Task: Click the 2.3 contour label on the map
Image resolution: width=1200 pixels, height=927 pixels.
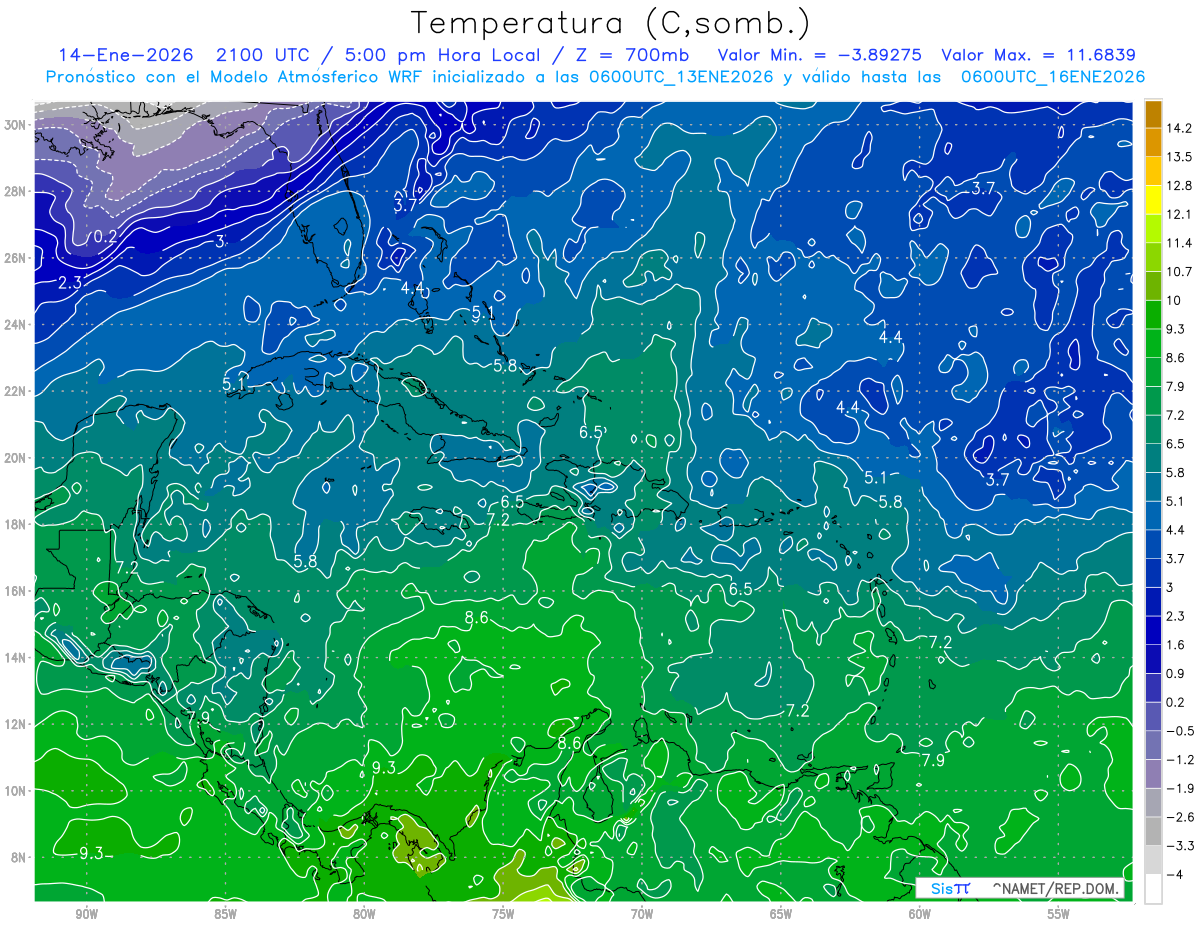Action: (x=70, y=283)
